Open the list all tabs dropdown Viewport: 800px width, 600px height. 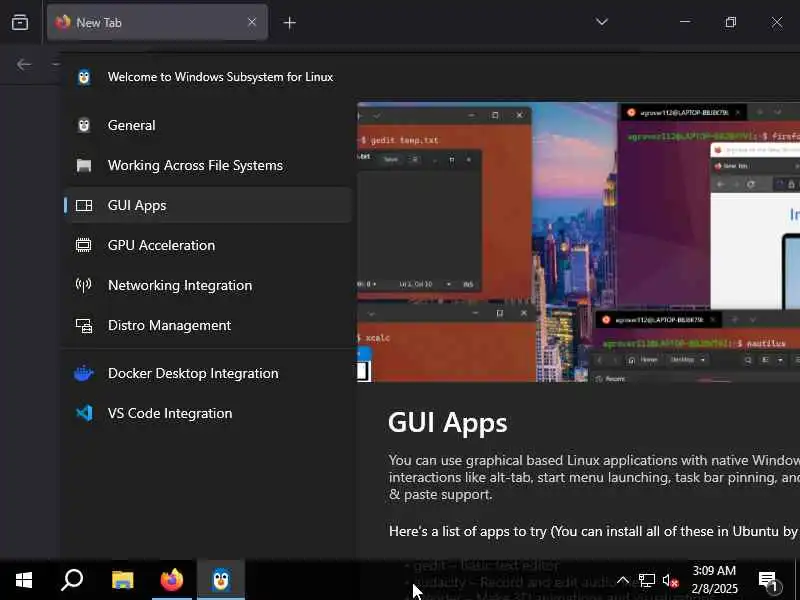pyautogui.click(x=602, y=22)
